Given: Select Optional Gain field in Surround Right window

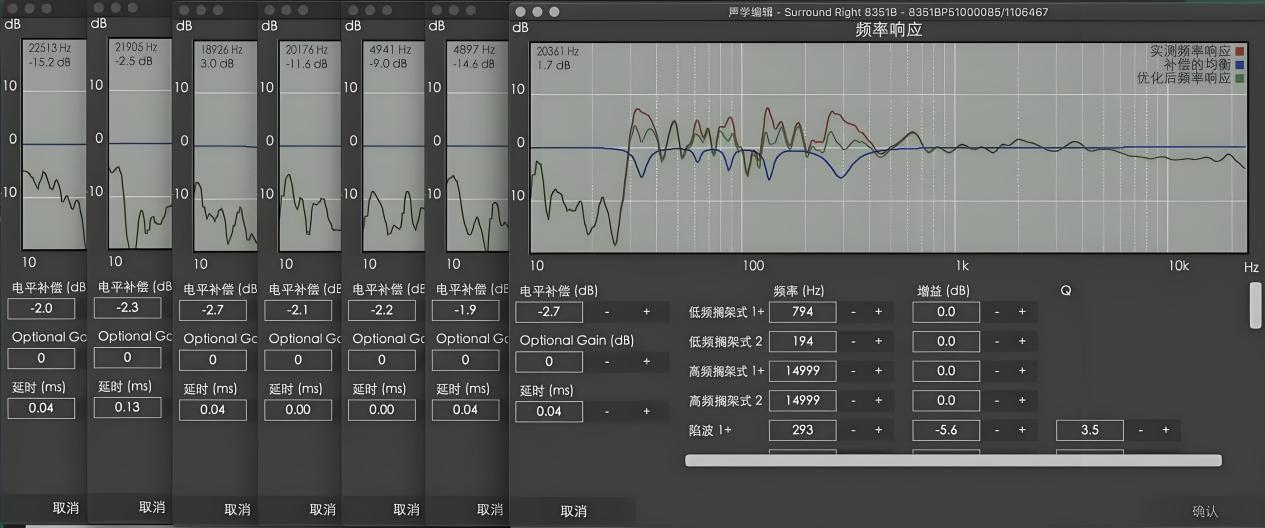Looking at the screenshot, I should (x=549, y=362).
